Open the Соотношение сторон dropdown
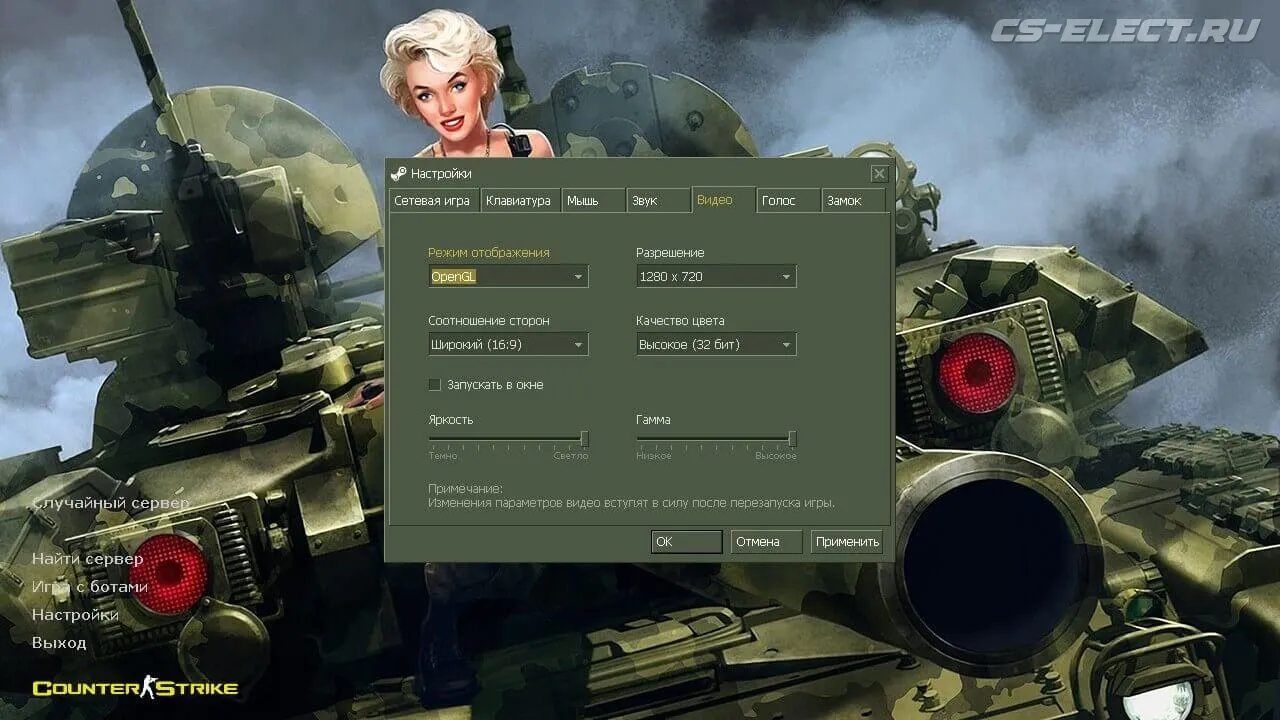This screenshot has width=1280, height=720. point(508,344)
